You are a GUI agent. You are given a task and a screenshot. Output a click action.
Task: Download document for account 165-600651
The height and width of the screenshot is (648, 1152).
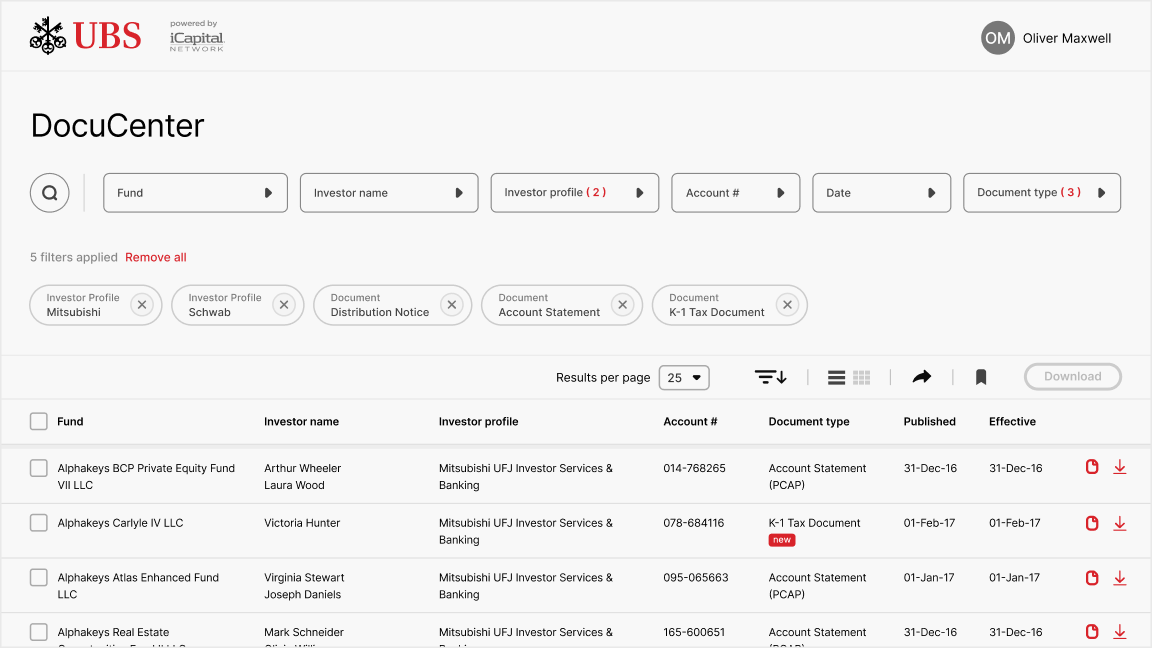click(x=1120, y=632)
